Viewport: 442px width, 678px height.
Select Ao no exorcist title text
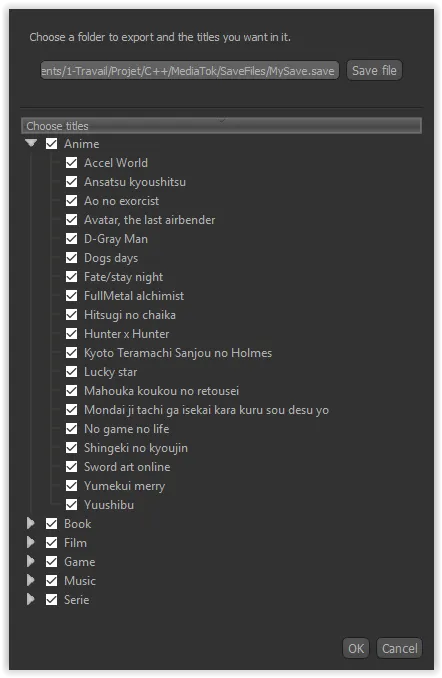coord(122,201)
